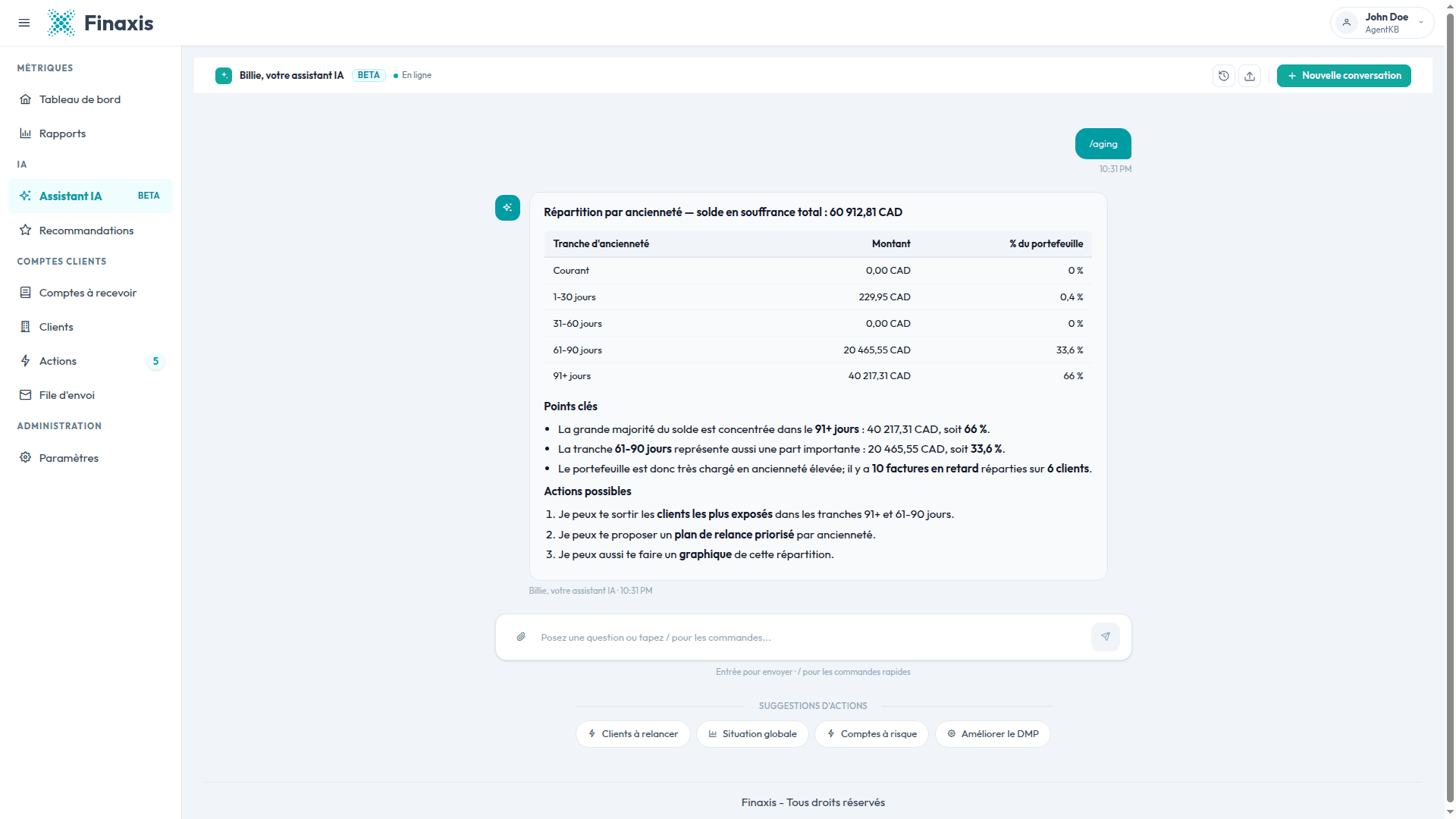
Task: Click the Actions badge showing 5
Action: pyautogui.click(x=155, y=361)
